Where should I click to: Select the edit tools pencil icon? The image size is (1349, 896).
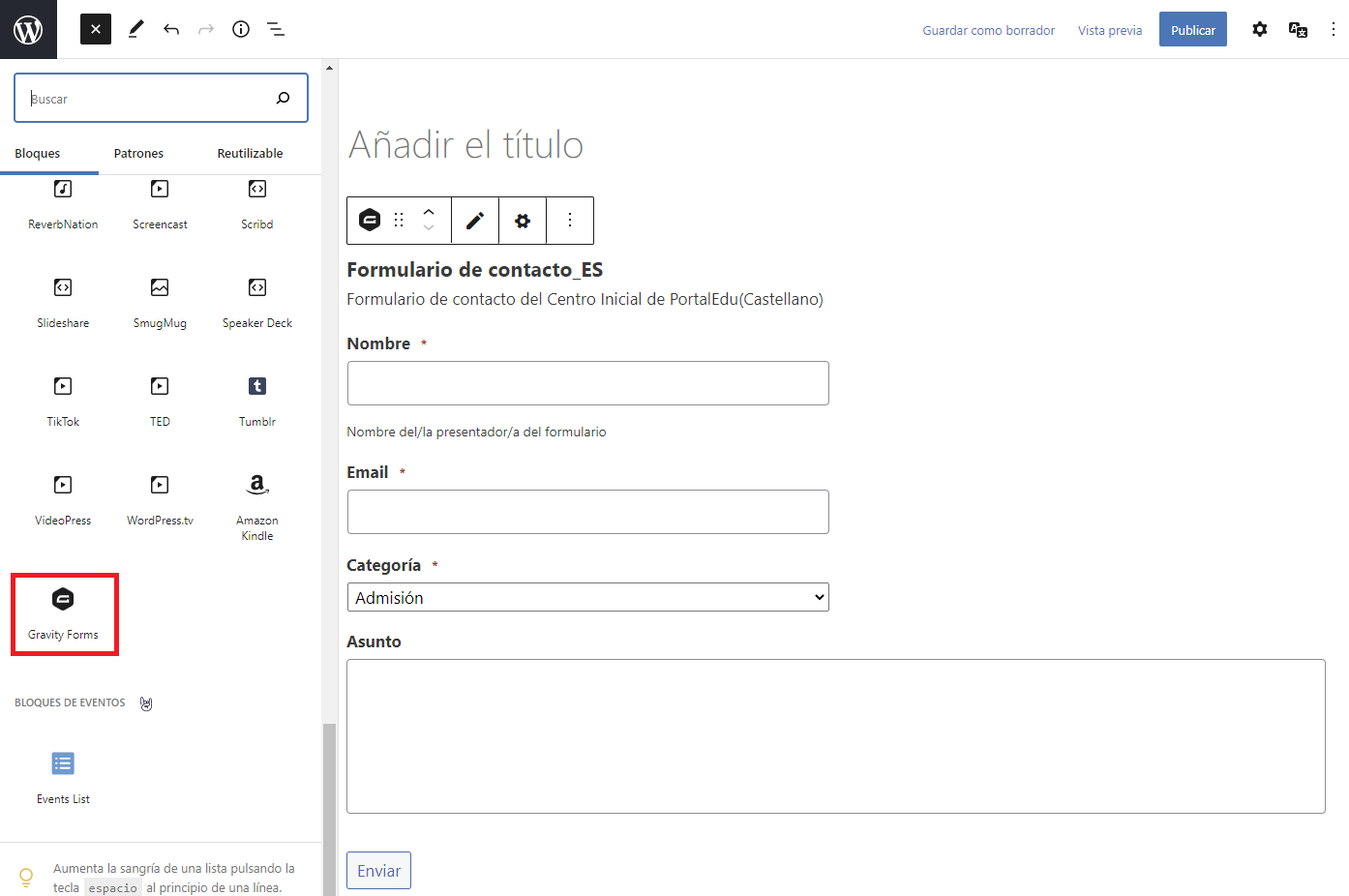click(135, 29)
